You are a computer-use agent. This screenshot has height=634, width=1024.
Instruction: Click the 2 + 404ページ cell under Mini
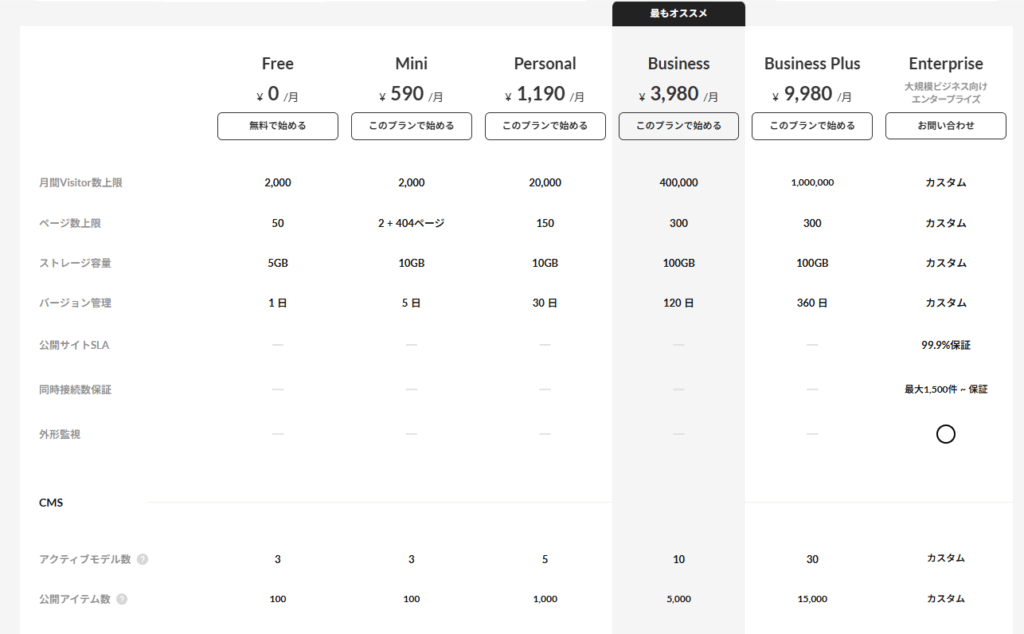tap(411, 223)
